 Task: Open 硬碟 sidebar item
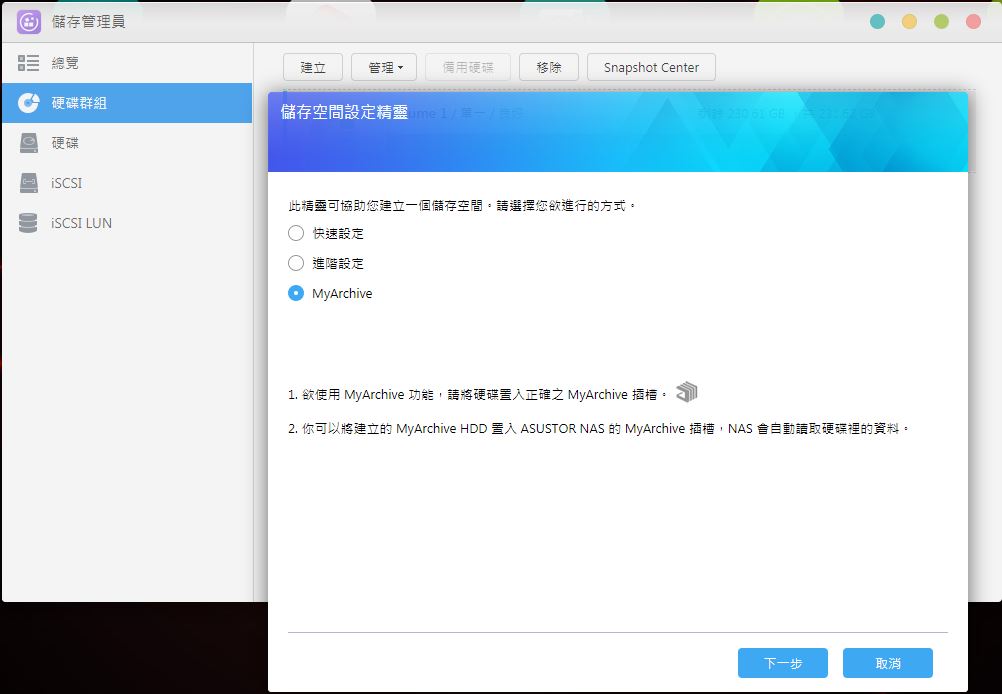127,143
